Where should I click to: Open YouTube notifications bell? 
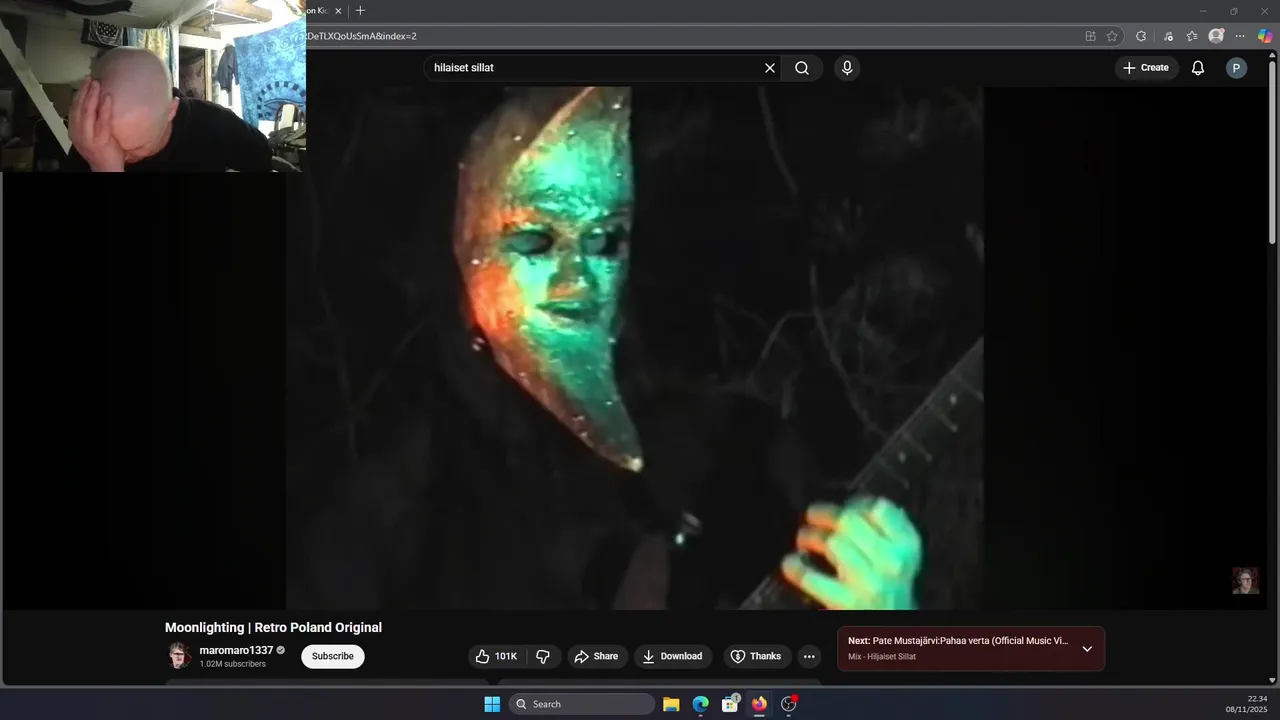(x=1198, y=68)
